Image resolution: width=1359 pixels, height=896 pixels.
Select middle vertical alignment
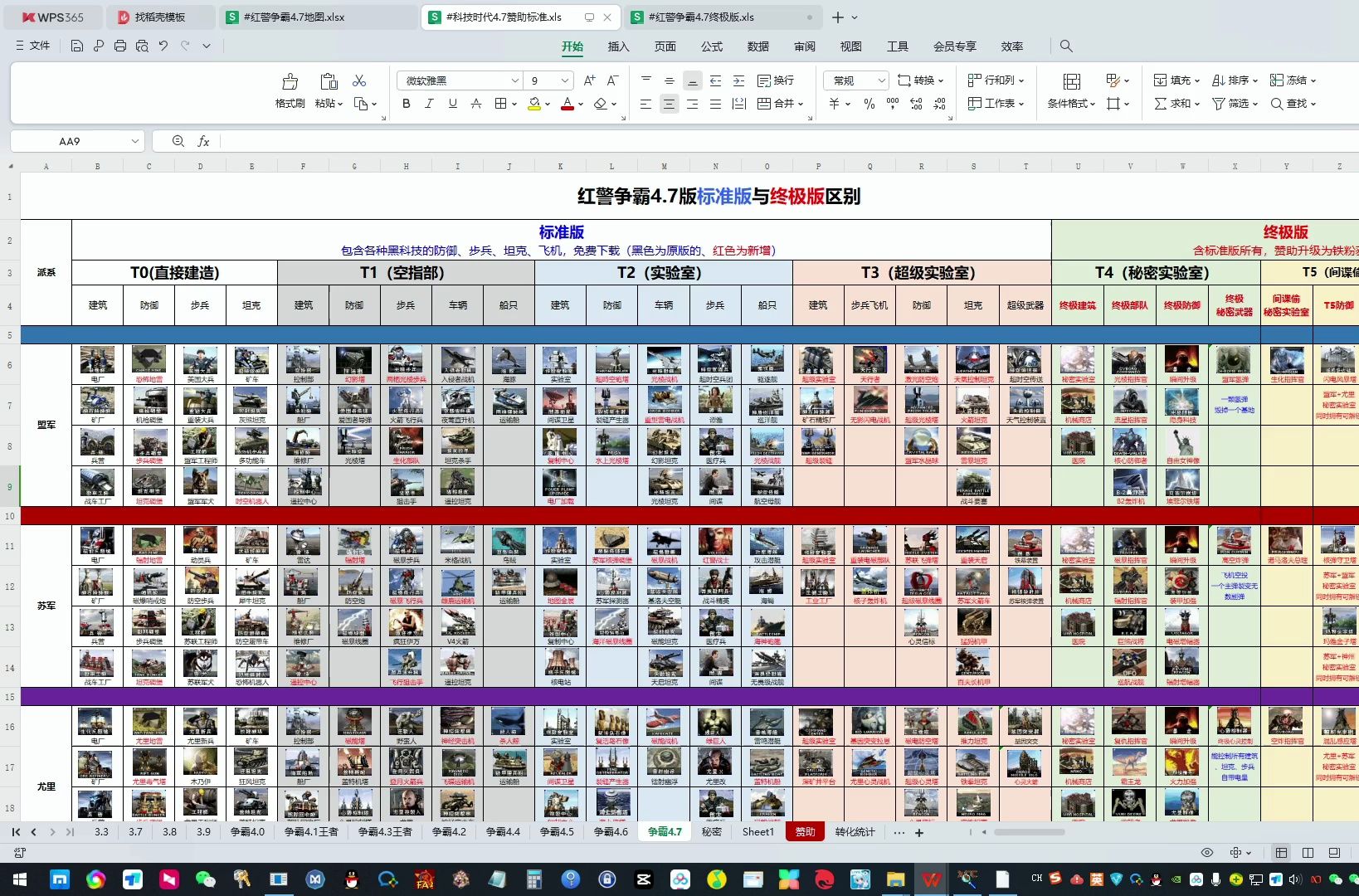(x=670, y=80)
